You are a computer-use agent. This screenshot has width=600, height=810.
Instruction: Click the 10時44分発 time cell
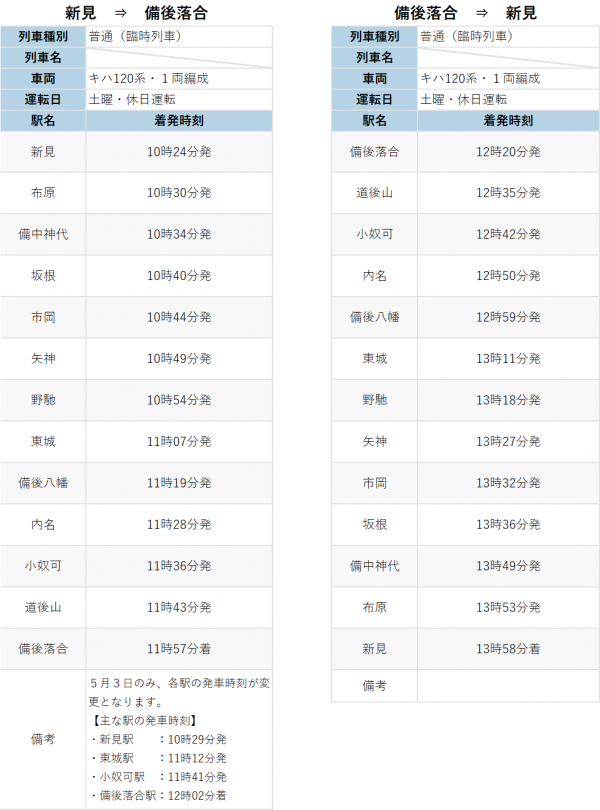tap(179, 317)
